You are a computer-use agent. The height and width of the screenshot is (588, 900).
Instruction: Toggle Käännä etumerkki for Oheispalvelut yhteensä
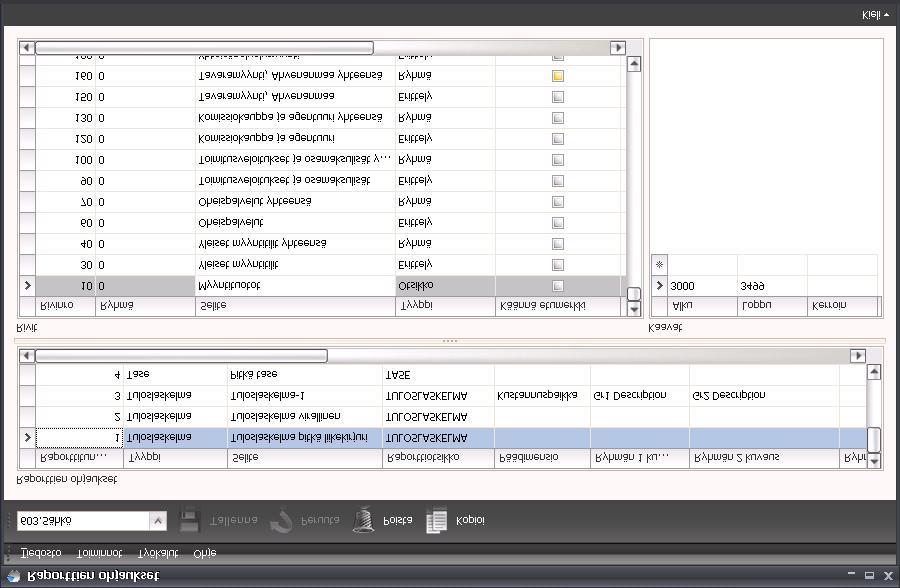click(557, 202)
